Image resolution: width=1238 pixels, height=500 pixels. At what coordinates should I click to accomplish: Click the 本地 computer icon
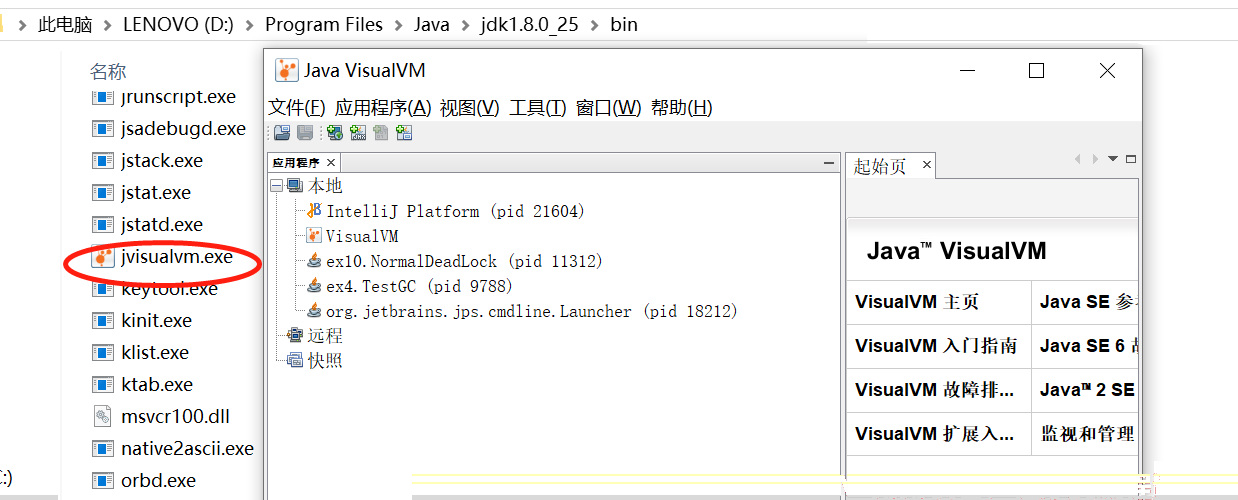coord(295,186)
